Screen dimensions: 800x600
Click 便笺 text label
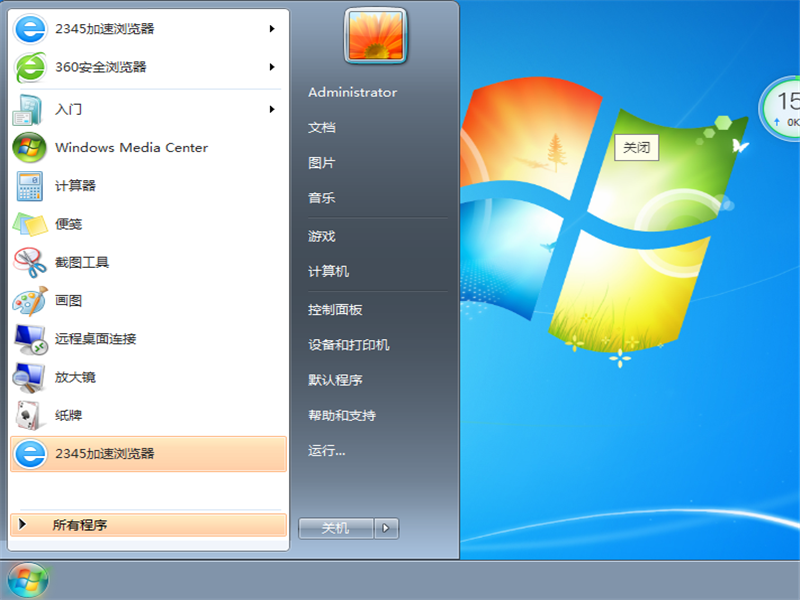[x=69, y=224]
